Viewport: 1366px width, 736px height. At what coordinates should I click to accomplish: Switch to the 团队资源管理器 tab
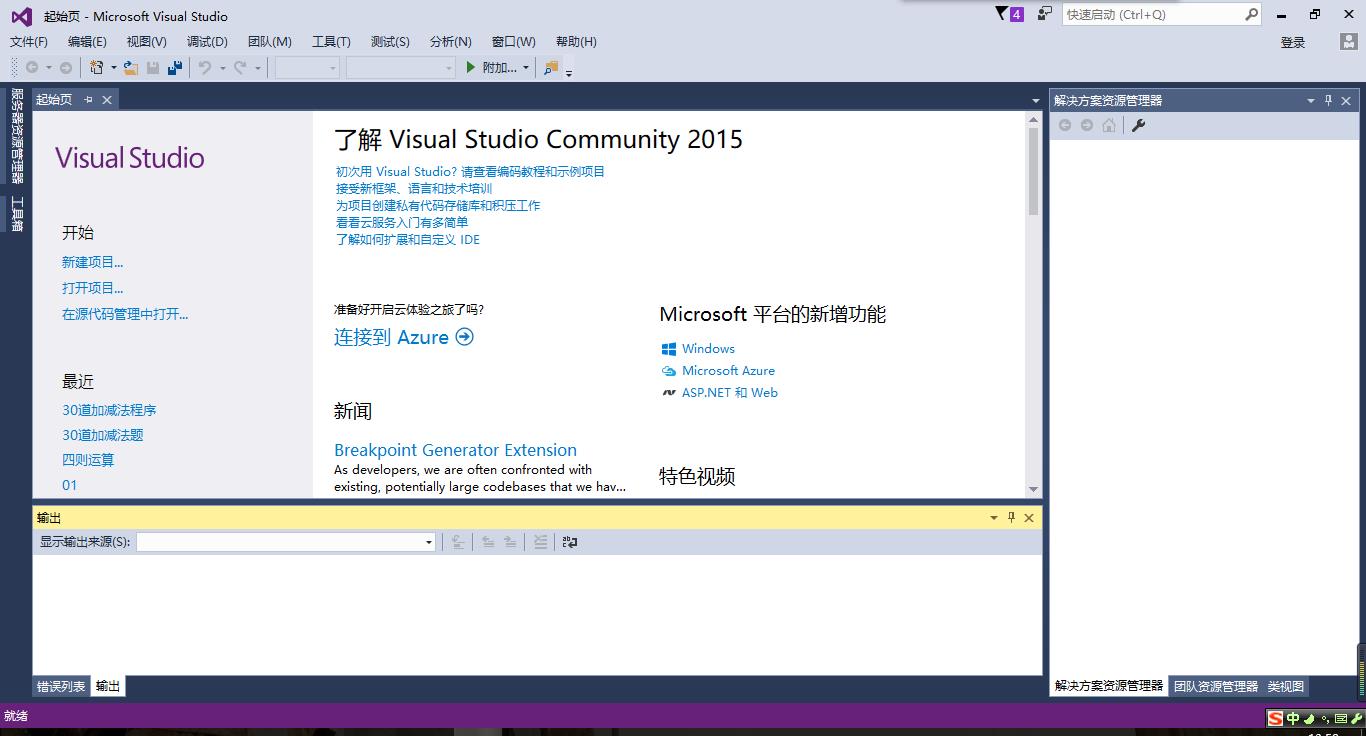coord(1216,686)
